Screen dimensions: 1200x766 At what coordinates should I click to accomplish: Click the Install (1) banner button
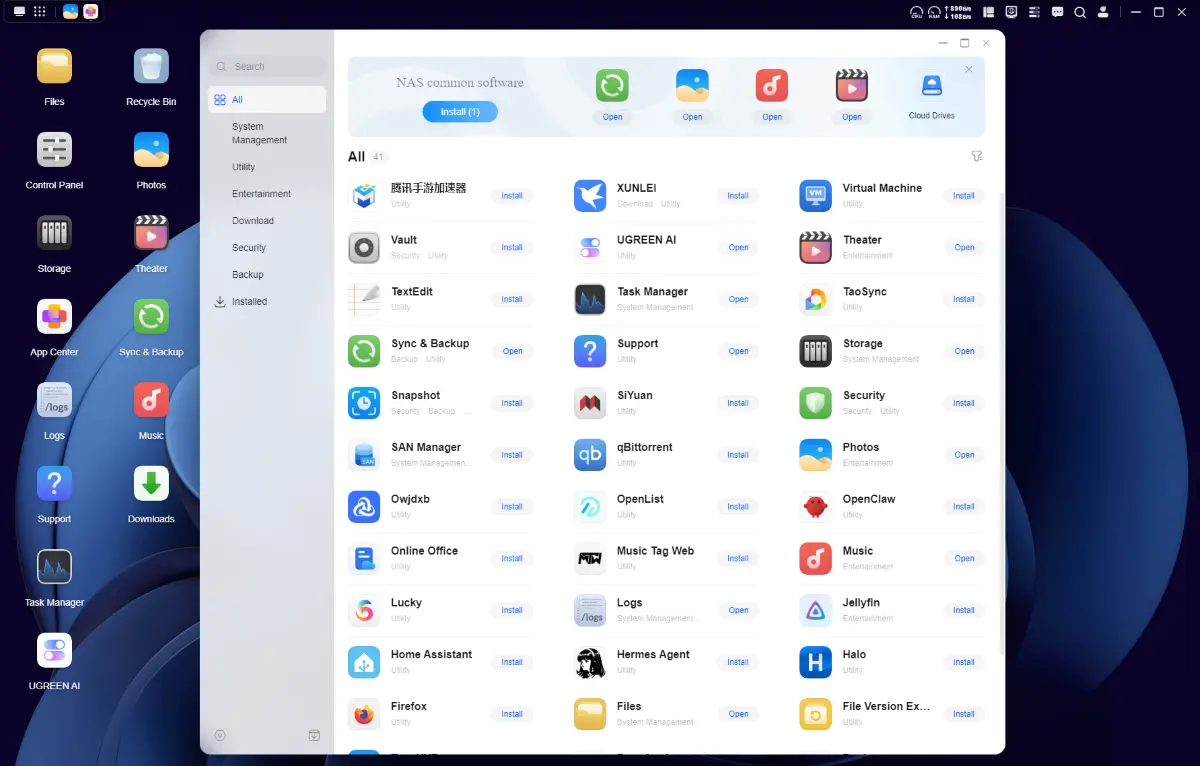click(x=460, y=112)
